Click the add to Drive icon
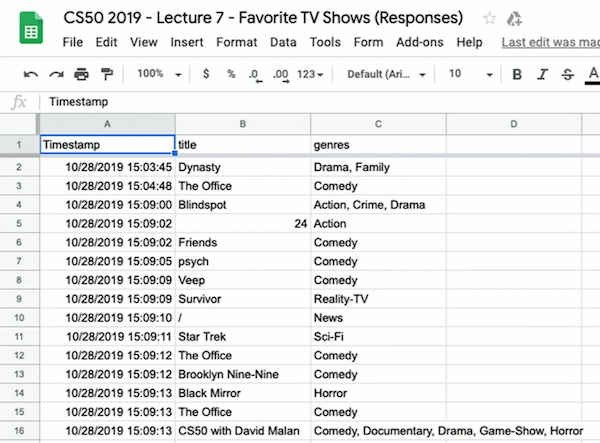 [x=516, y=18]
